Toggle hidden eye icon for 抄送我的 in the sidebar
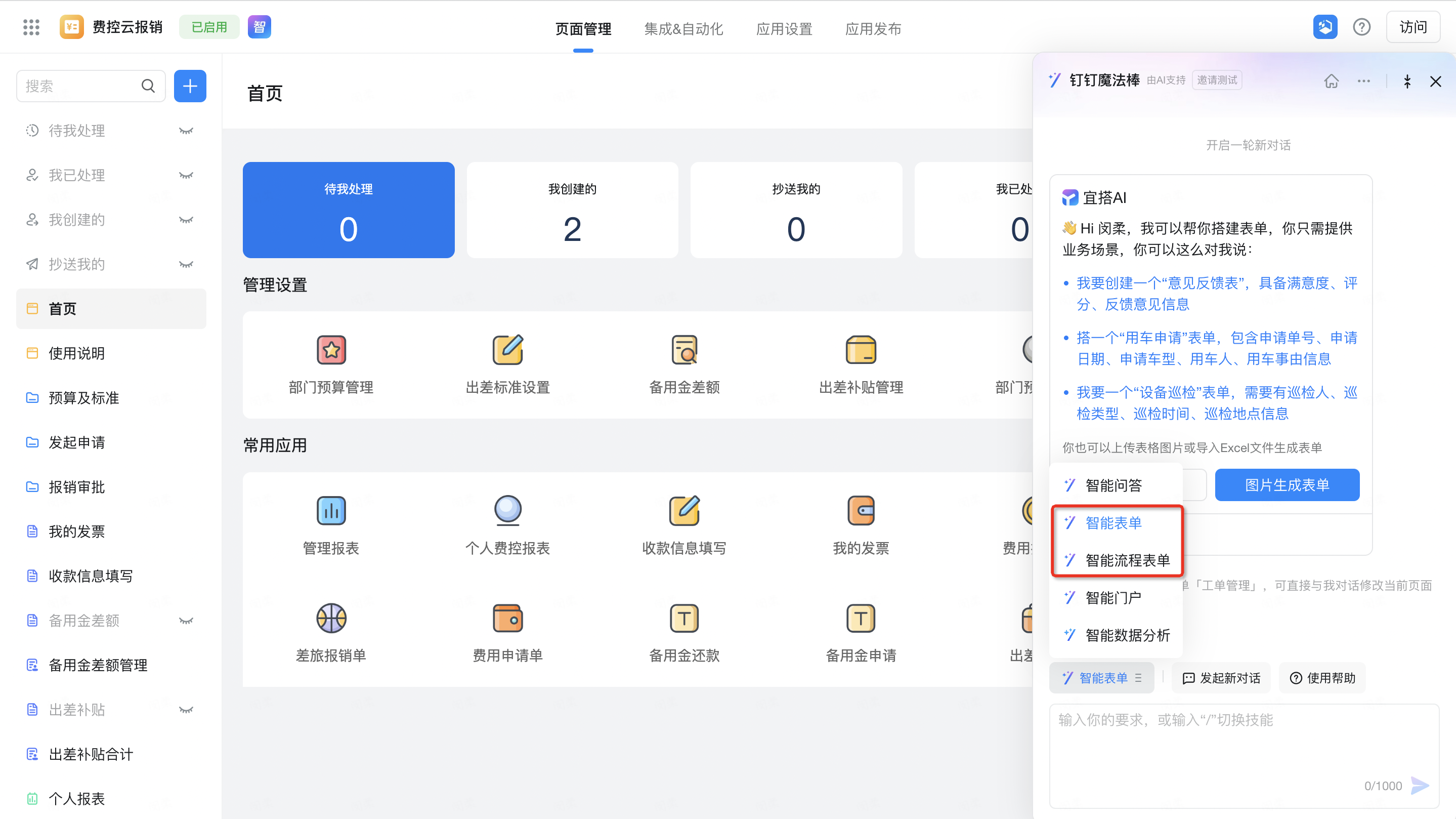The image size is (1456, 819). [186, 264]
